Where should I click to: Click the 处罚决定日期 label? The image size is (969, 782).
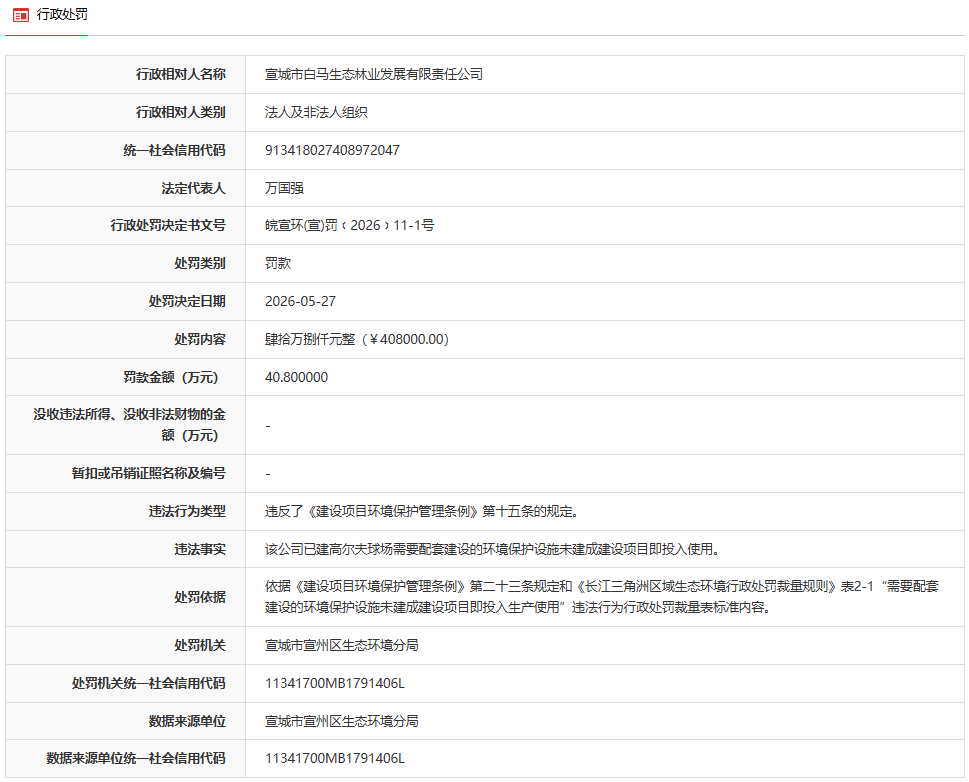pos(187,302)
